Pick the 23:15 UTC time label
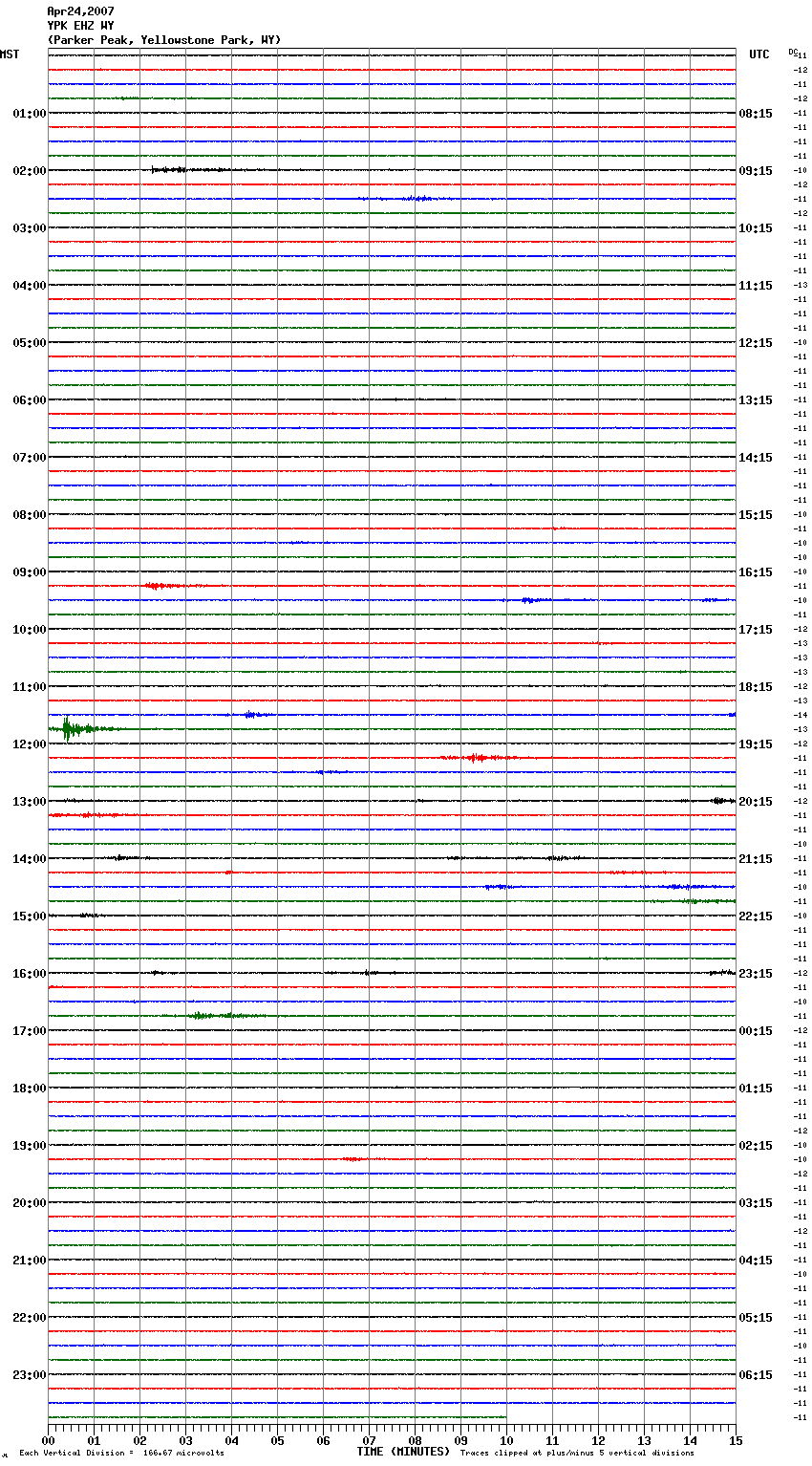Screen dimensions: 812x1466 point(756,974)
